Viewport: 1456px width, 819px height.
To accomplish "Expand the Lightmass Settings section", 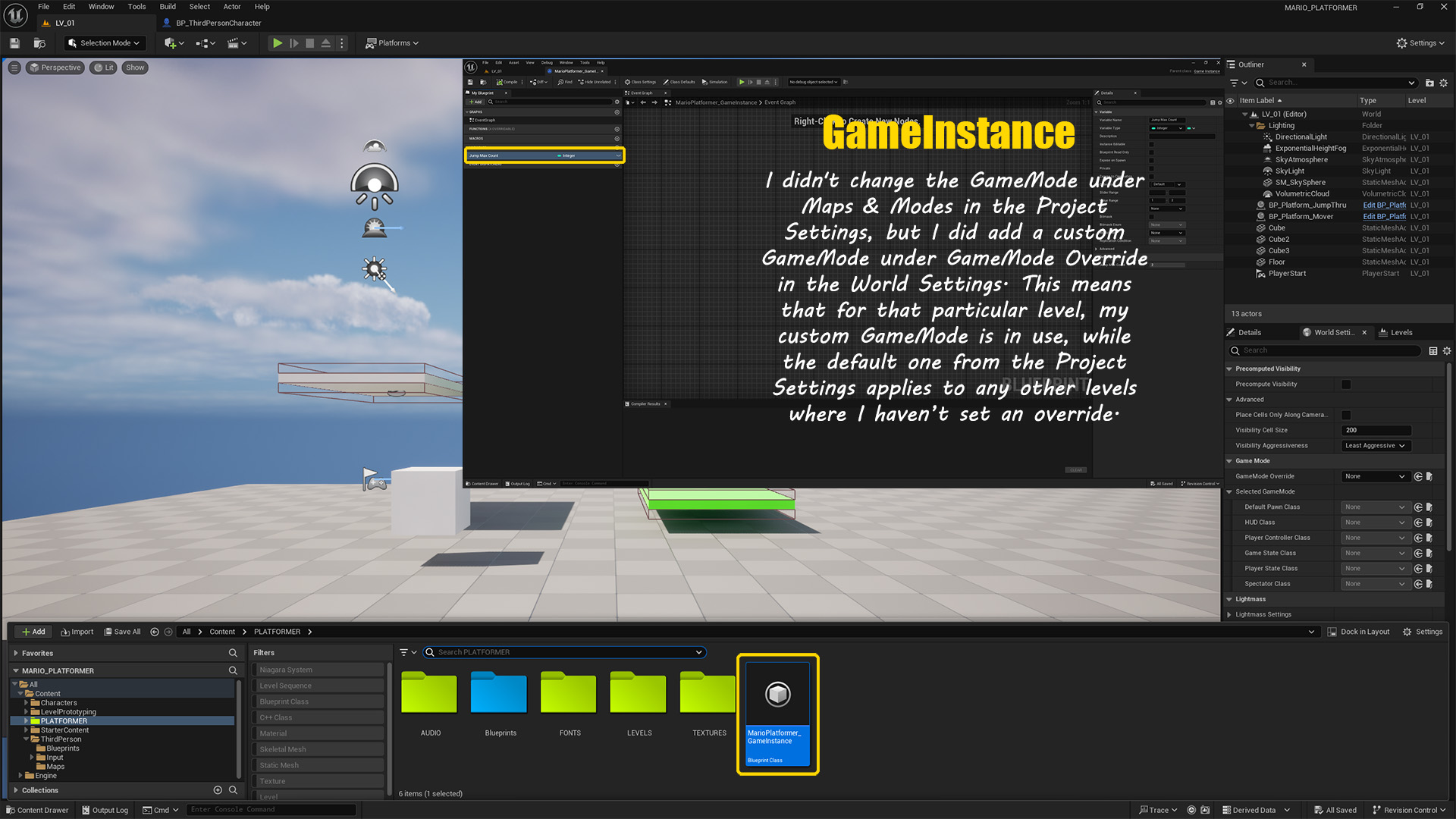I will click(1229, 614).
